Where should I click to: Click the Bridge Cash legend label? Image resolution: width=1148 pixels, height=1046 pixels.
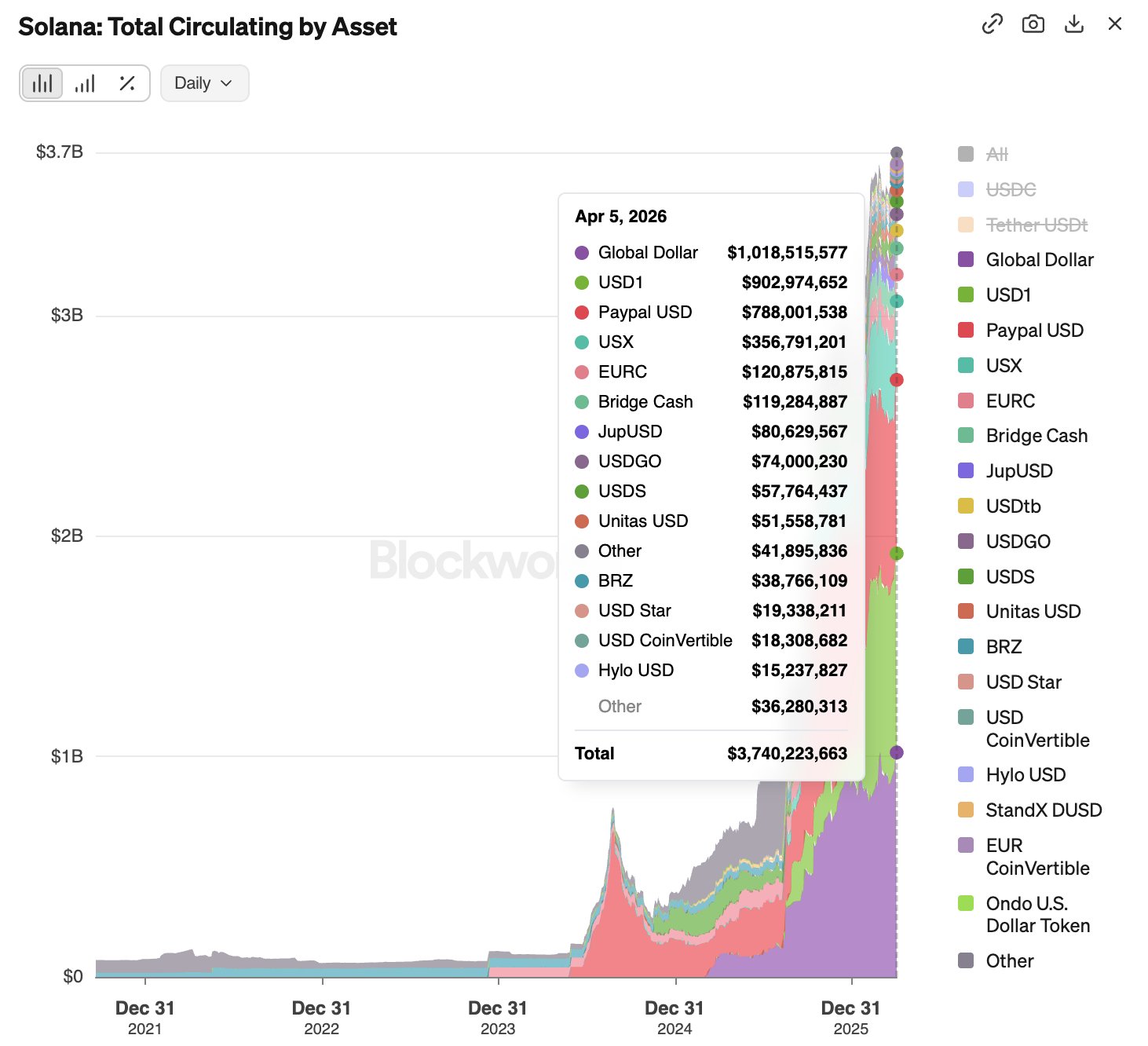pos(1036,436)
